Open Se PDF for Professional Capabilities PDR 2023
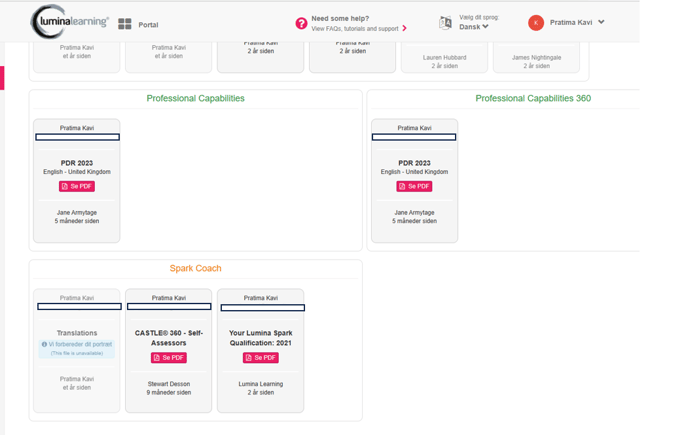 tap(77, 186)
